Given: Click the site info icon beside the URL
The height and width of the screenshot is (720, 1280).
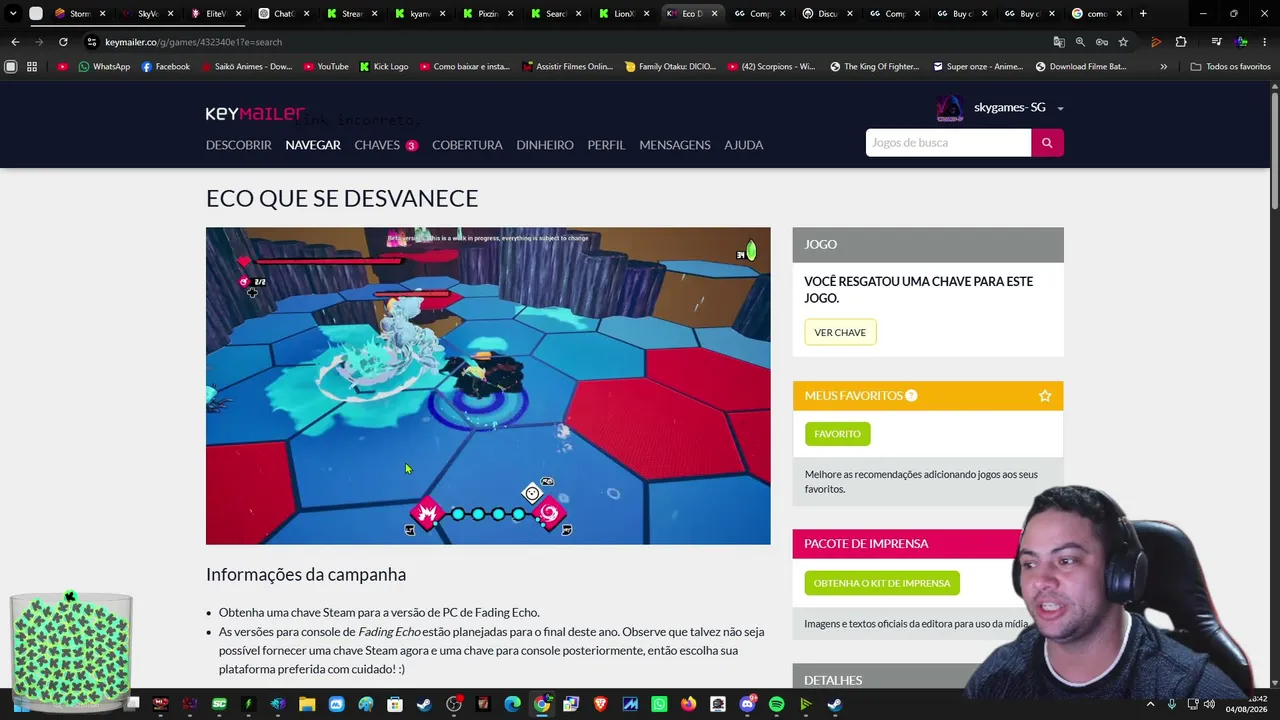Looking at the screenshot, I should click(91, 42).
